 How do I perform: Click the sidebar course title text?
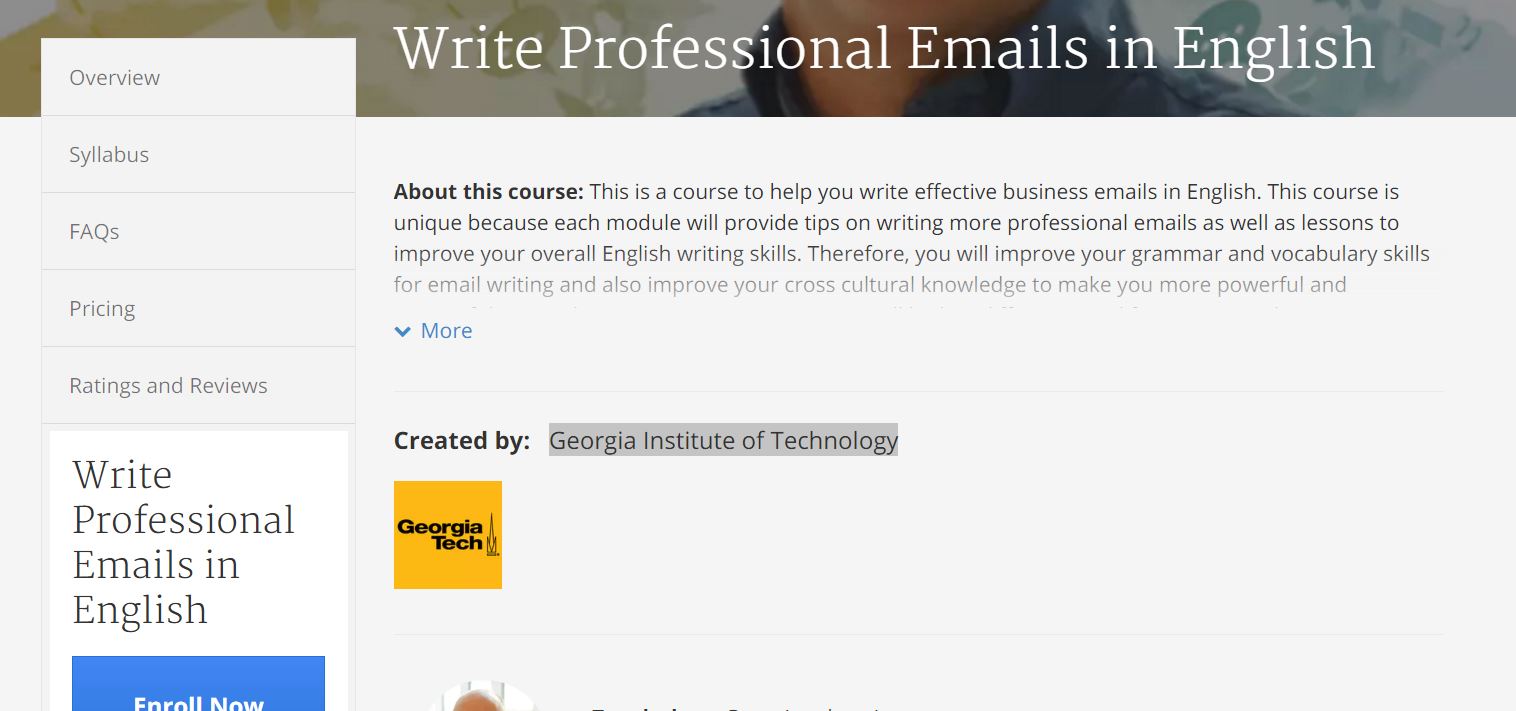(x=183, y=542)
